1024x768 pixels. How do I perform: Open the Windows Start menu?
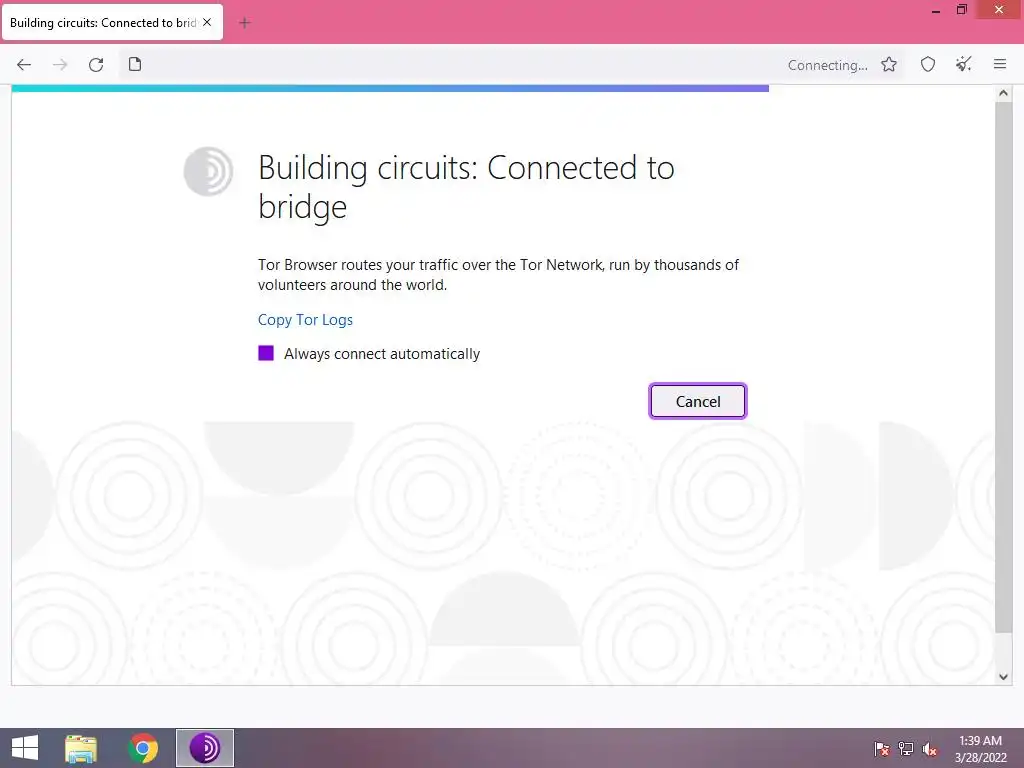pyautogui.click(x=25, y=748)
